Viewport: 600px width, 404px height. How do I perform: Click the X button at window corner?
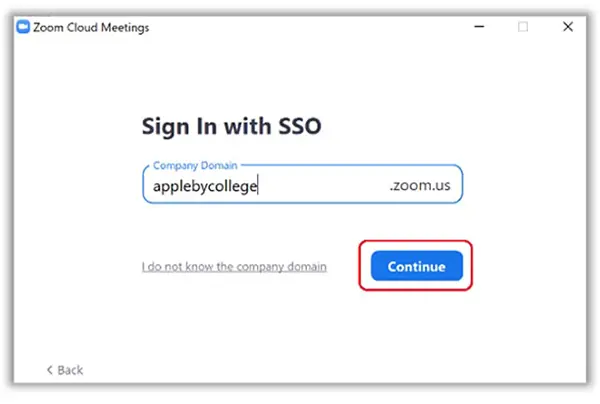568,26
